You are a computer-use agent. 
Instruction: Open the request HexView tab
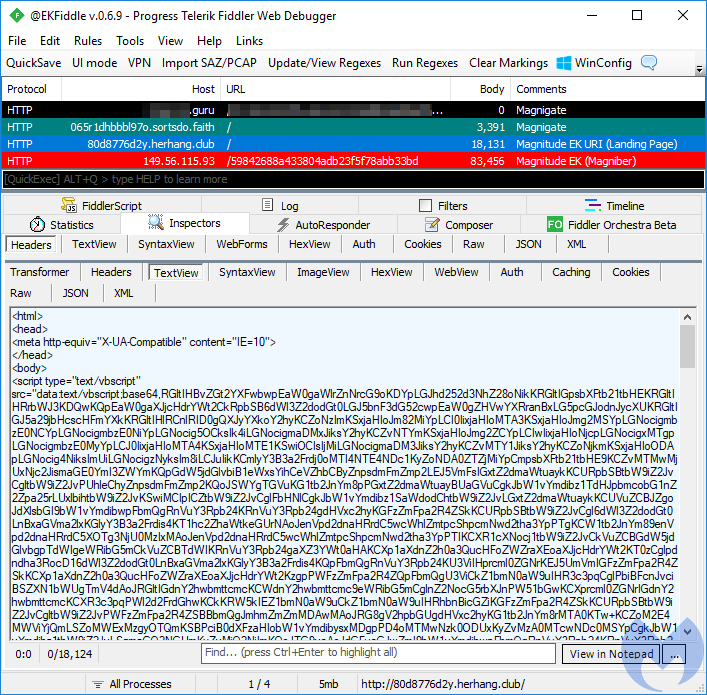pos(309,244)
